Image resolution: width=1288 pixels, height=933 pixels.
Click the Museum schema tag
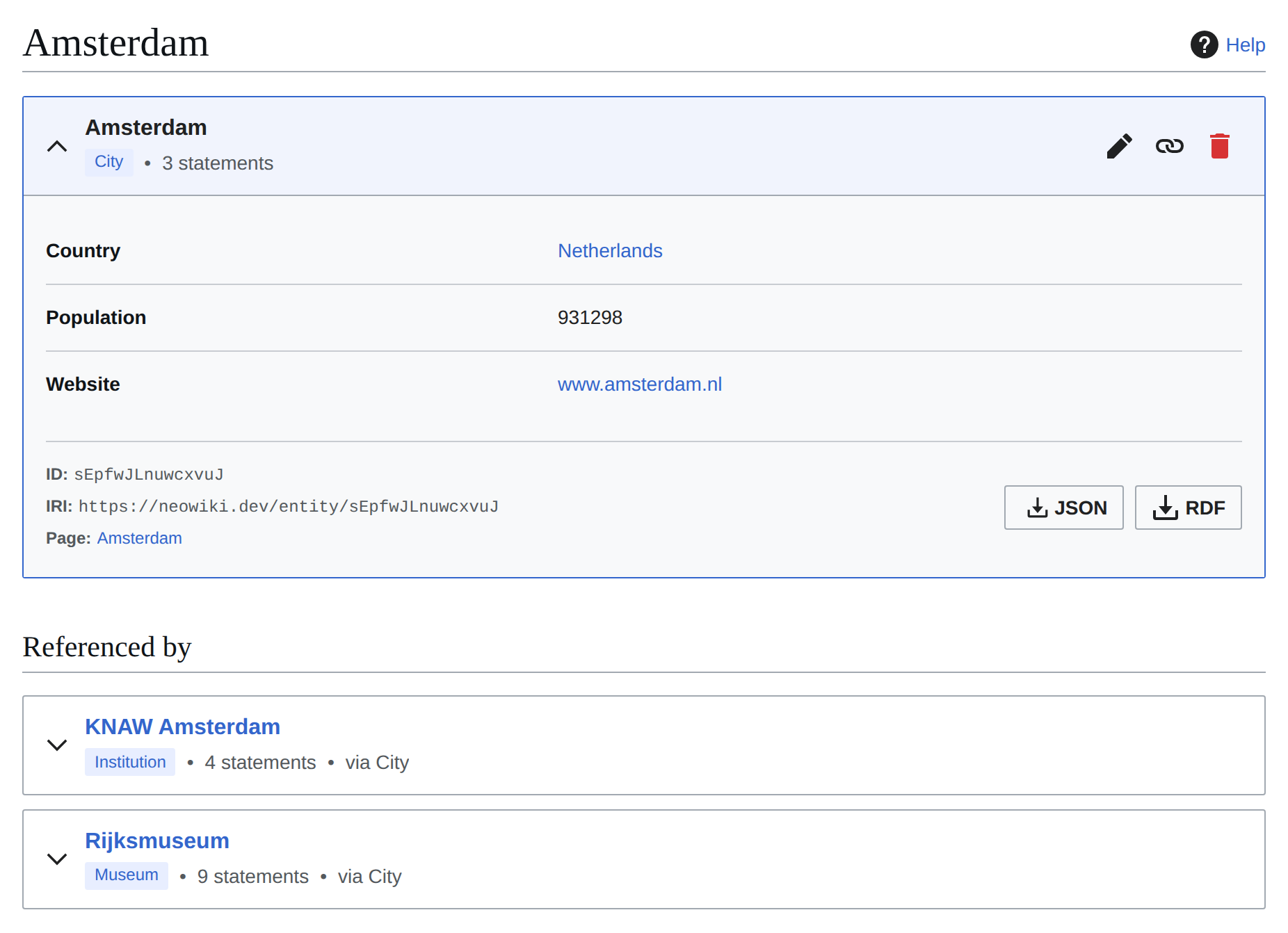(126, 875)
